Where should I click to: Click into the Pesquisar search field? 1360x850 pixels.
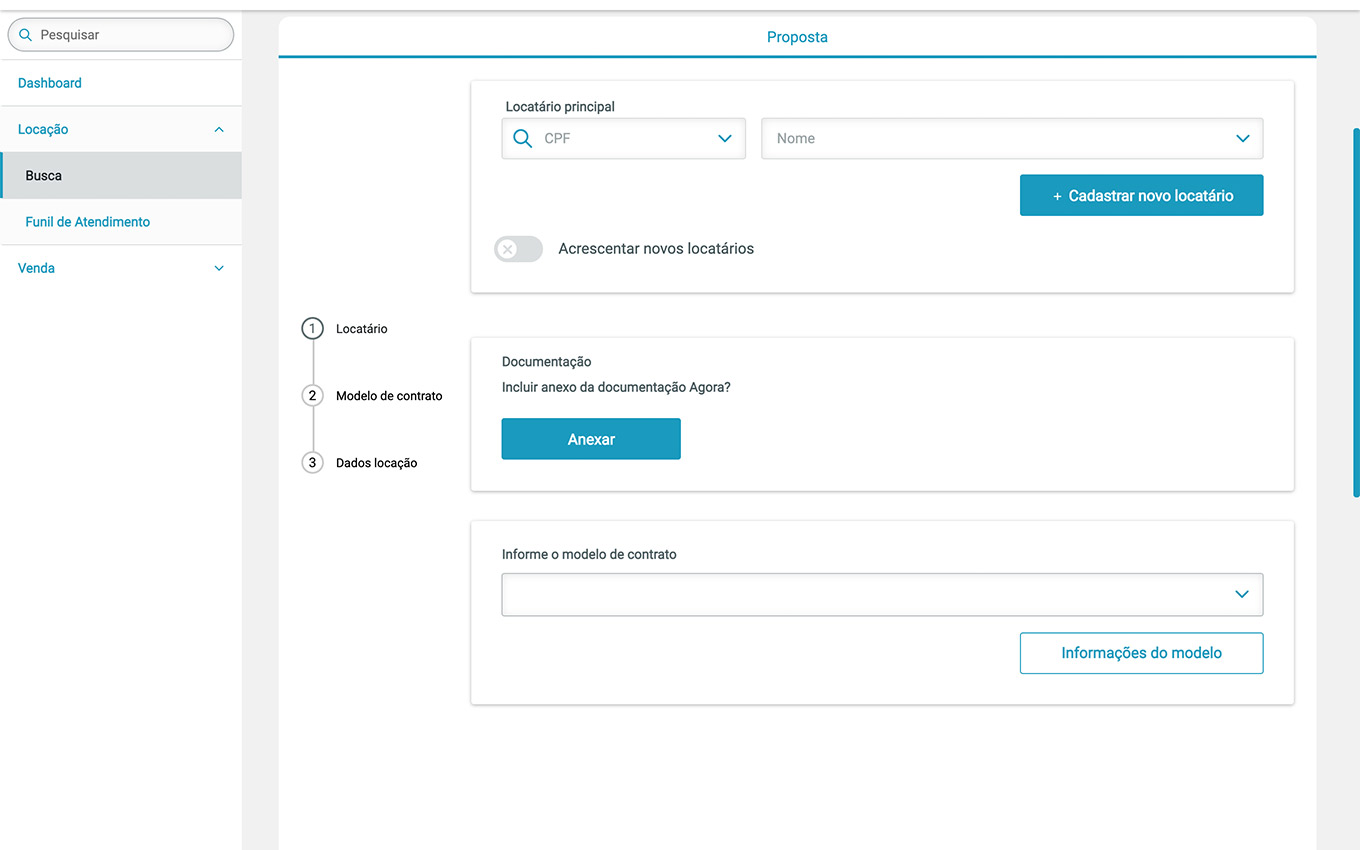pos(130,35)
